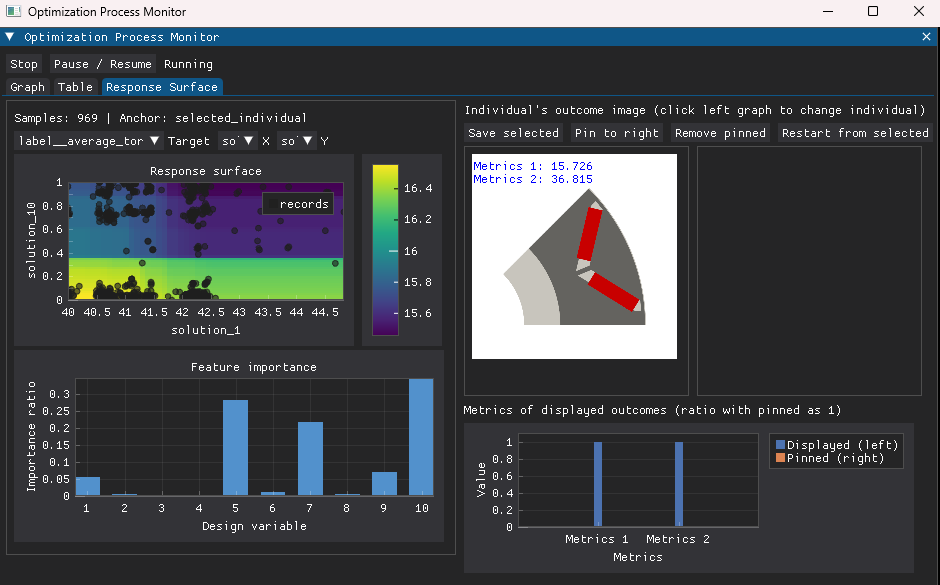Stop the optimization process

click(x=24, y=64)
